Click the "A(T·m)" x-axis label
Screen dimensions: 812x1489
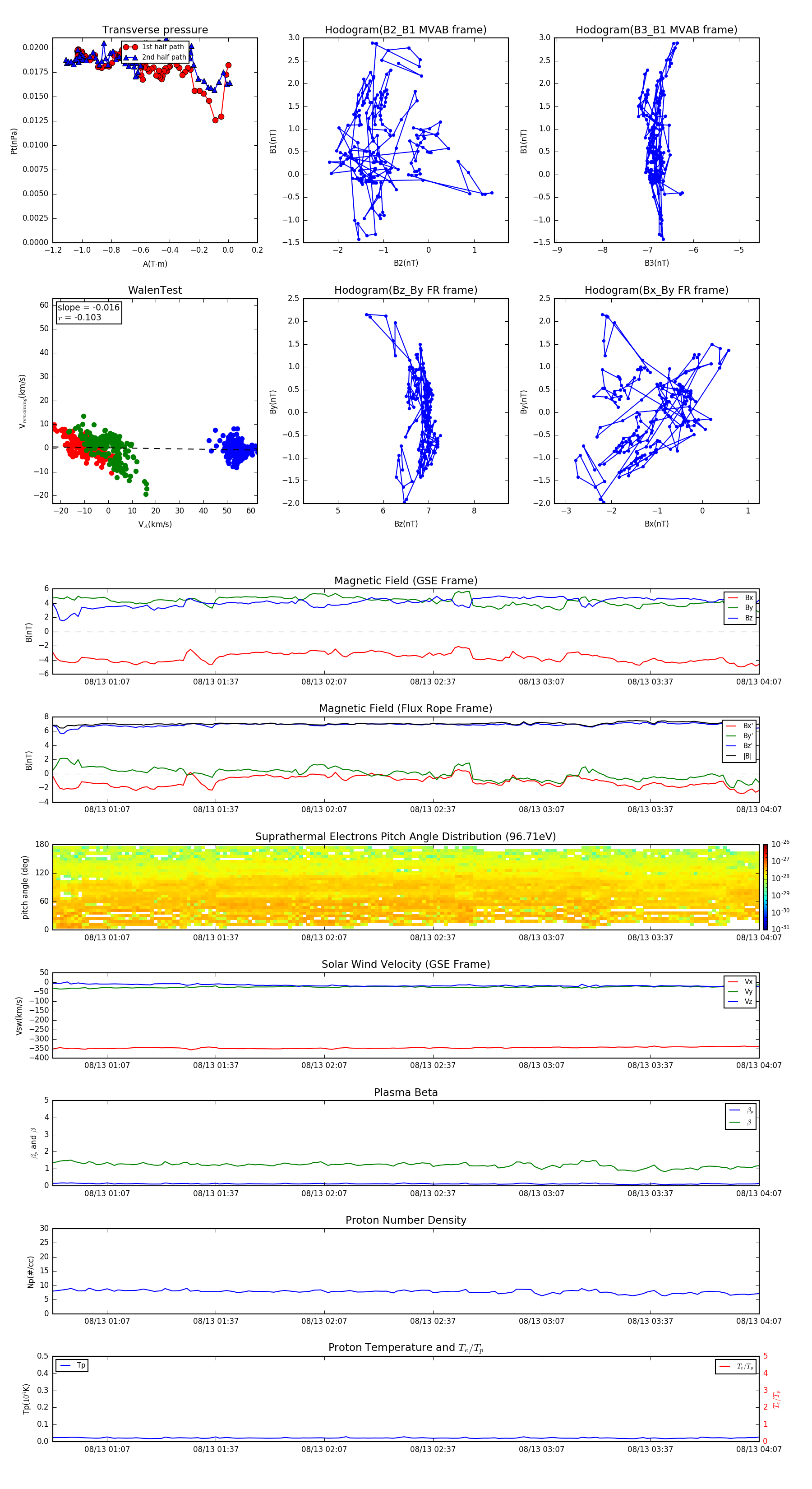tap(155, 264)
